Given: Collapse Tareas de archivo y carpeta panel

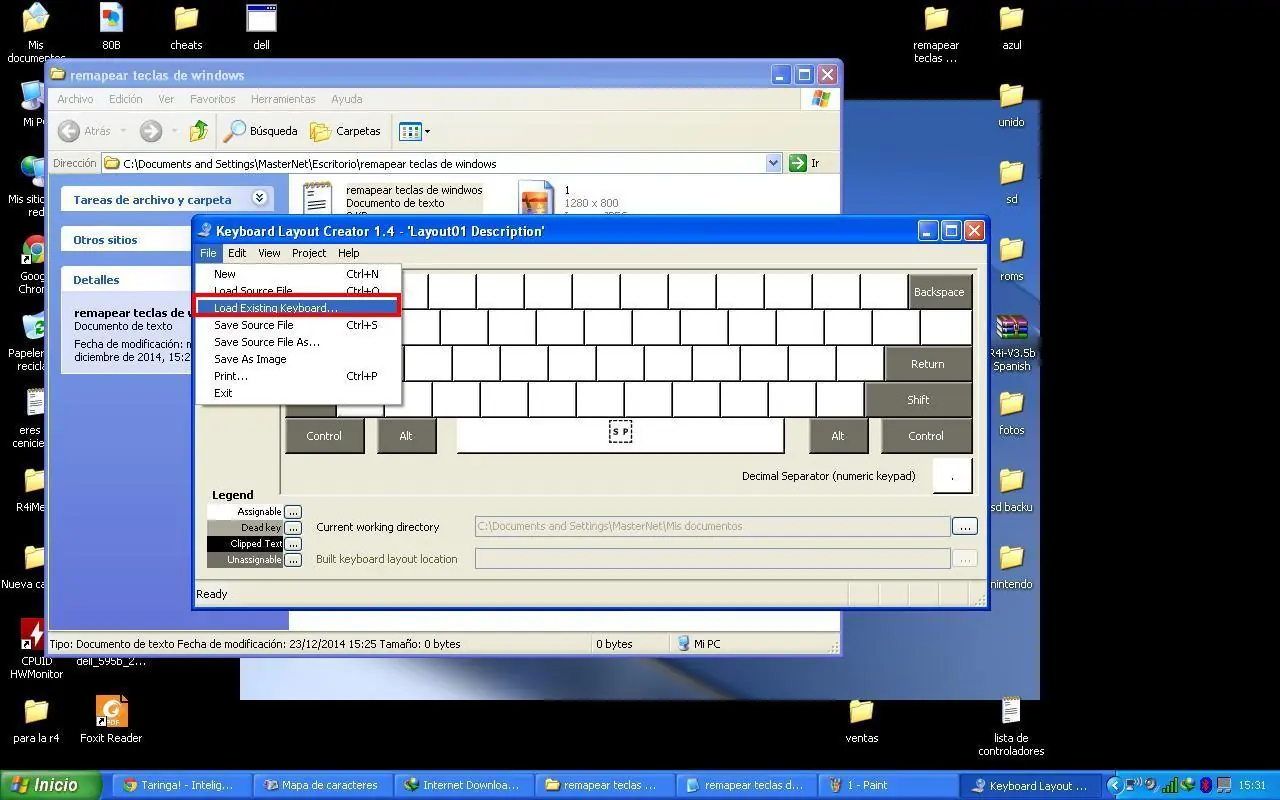Looking at the screenshot, I should (259, 199).
